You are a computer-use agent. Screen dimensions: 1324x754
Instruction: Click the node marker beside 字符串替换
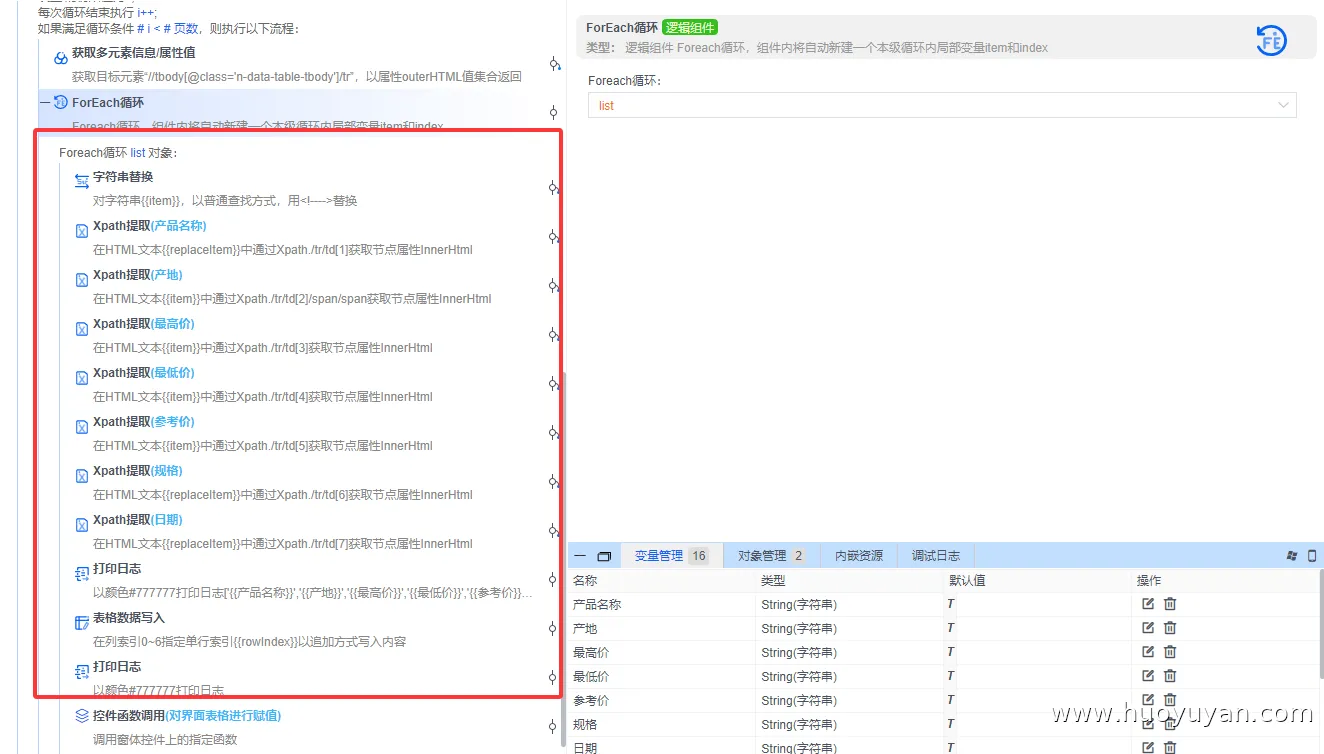(553, 188)
